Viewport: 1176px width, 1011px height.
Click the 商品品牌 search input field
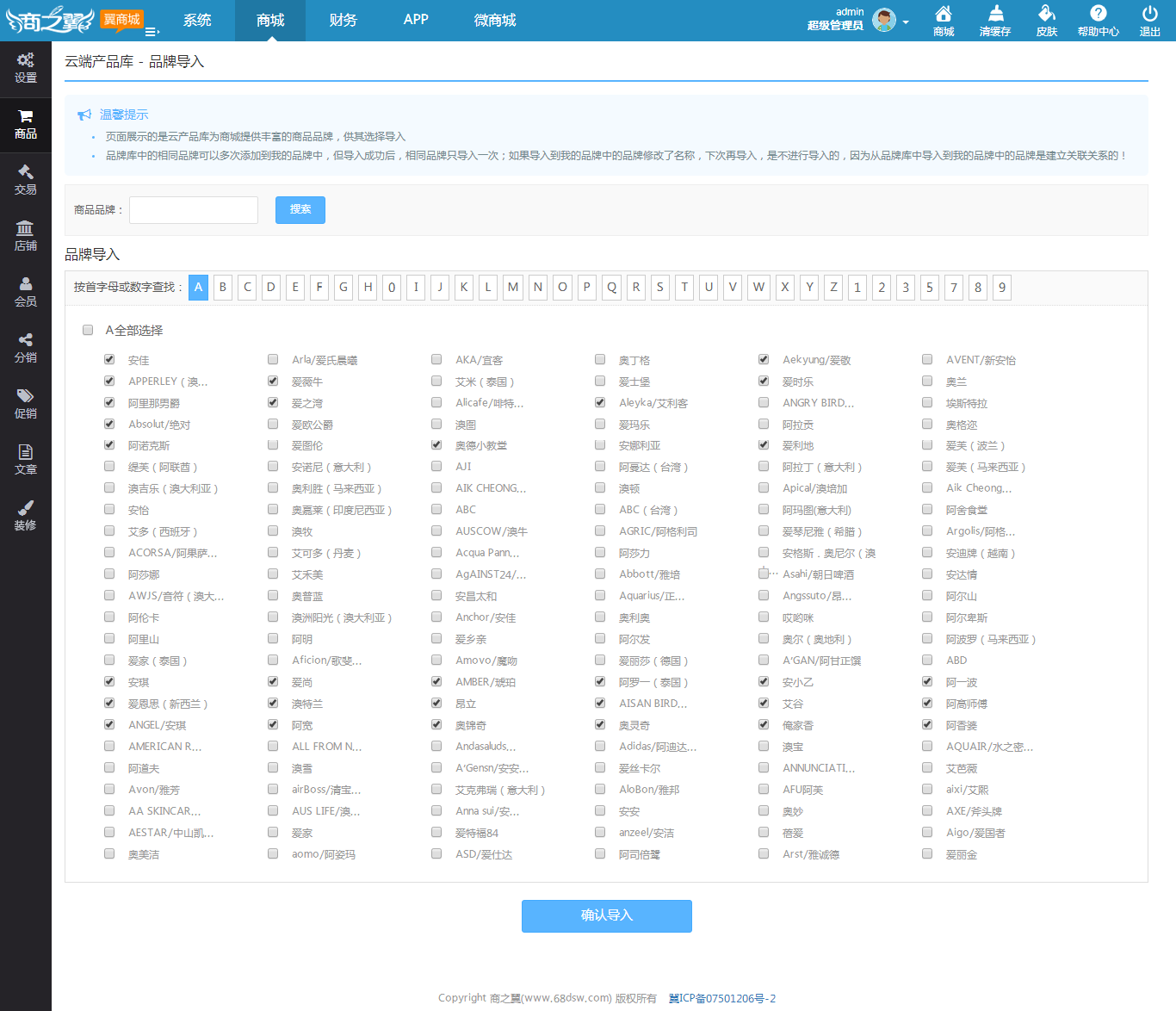pos(194,210)
